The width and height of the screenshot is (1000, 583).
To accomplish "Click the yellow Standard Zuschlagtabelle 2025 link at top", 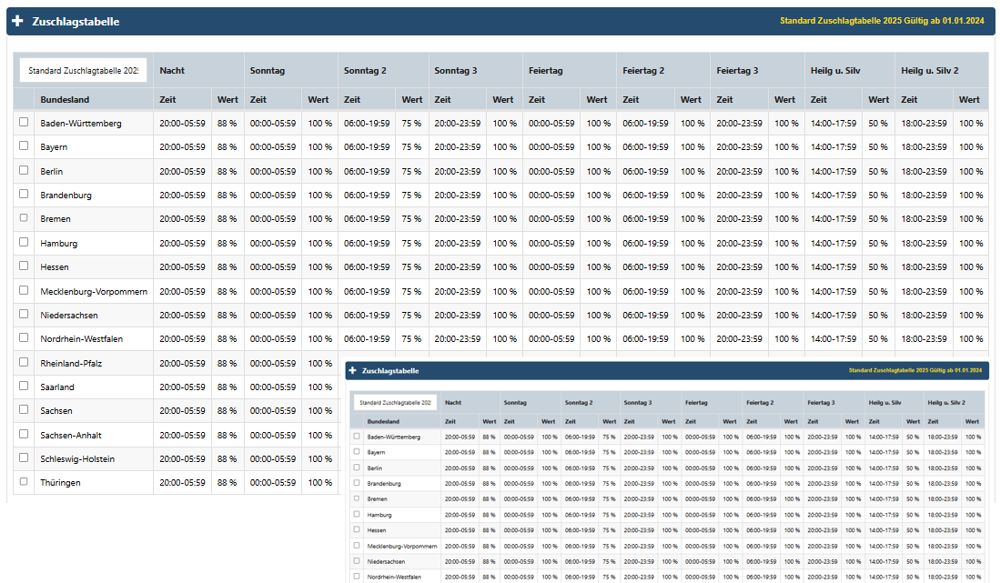I will click(882, 21).
